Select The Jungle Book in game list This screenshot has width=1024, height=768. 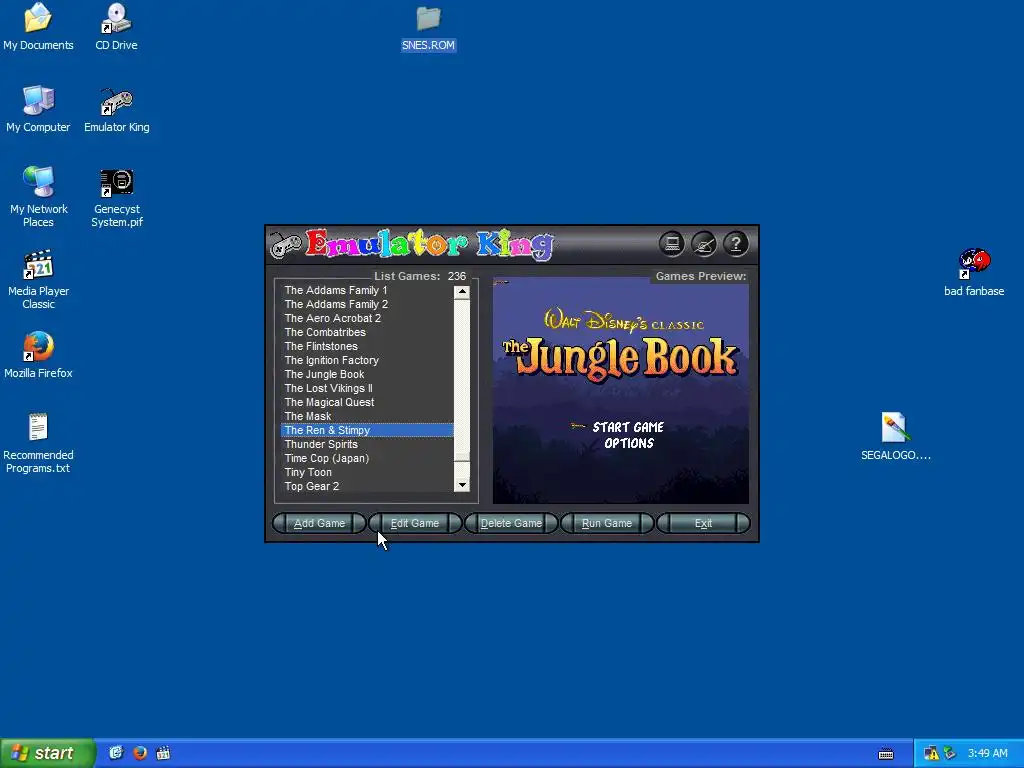(x=367, y=374)
